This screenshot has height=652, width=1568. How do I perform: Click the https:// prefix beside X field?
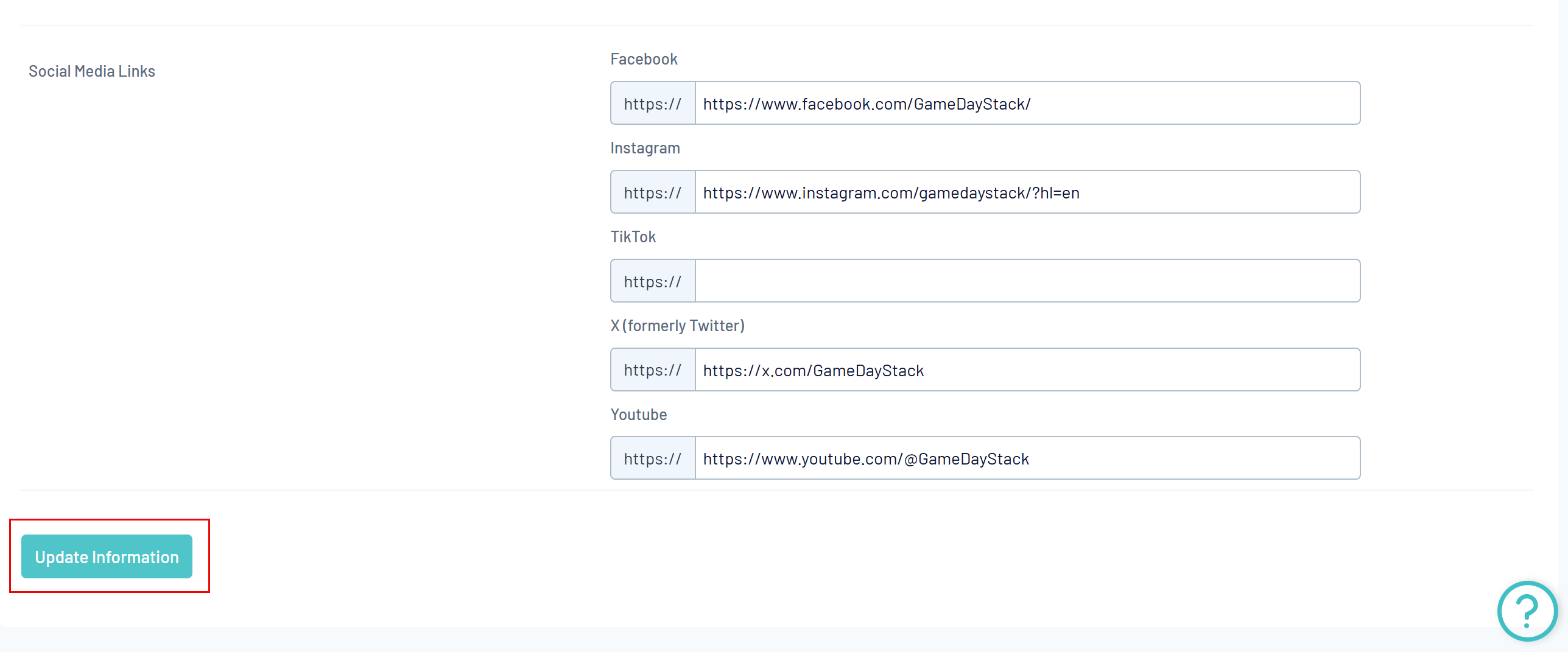click(x=653, y=370)
